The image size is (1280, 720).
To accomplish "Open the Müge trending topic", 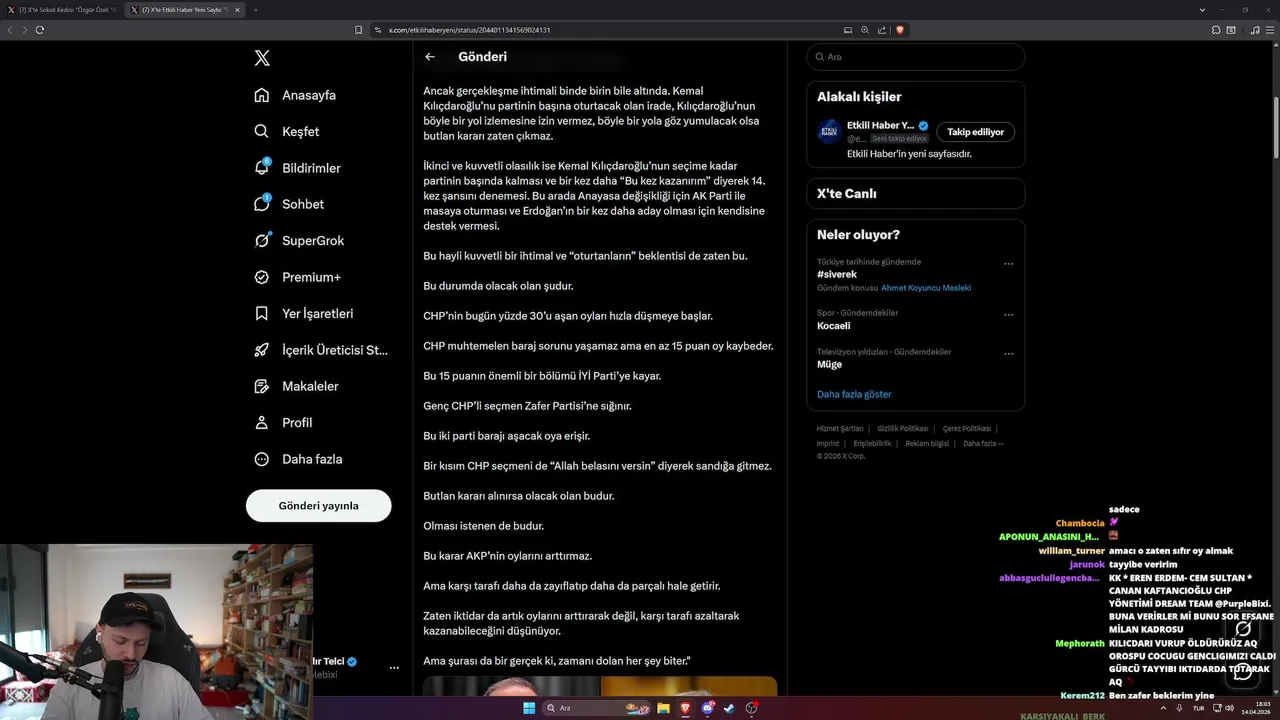I will coord(829,365).
